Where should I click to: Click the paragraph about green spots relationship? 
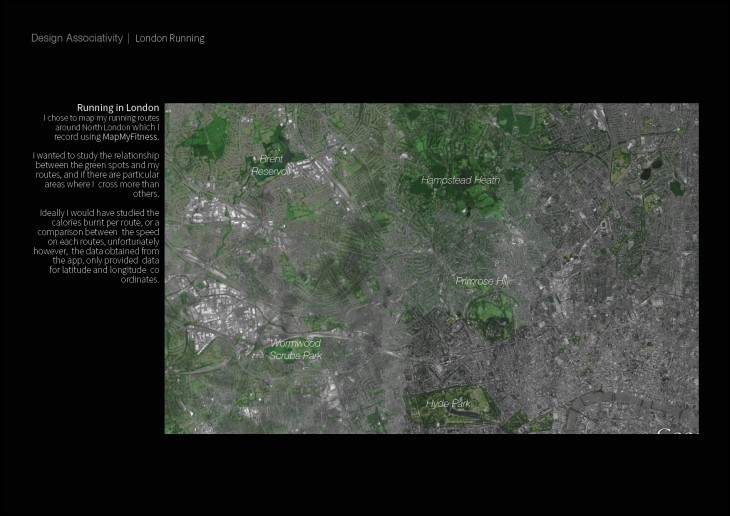click(x=97, y=175)
